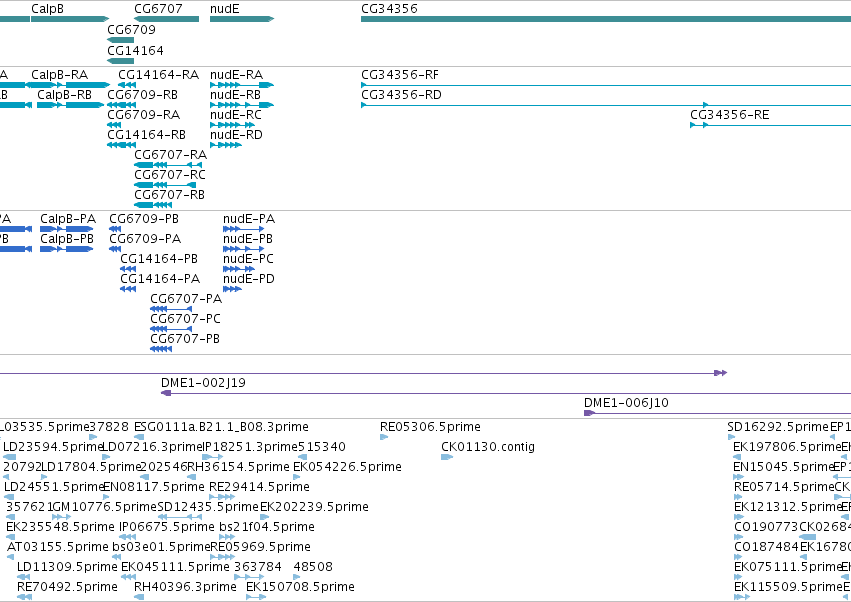Click EST EK115509.5prime

pos(788,587)
